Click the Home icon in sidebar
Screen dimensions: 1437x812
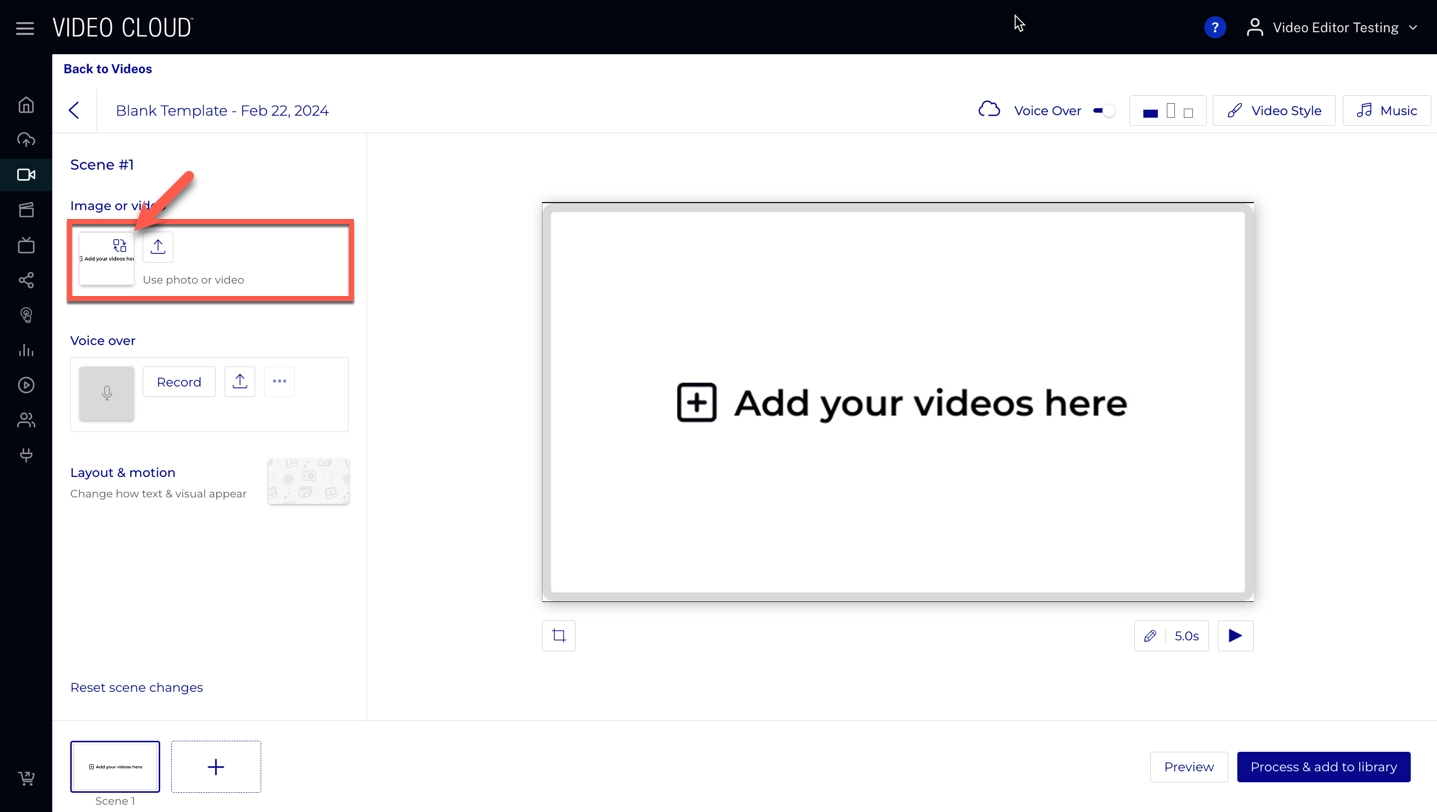[x=26, y=105]
